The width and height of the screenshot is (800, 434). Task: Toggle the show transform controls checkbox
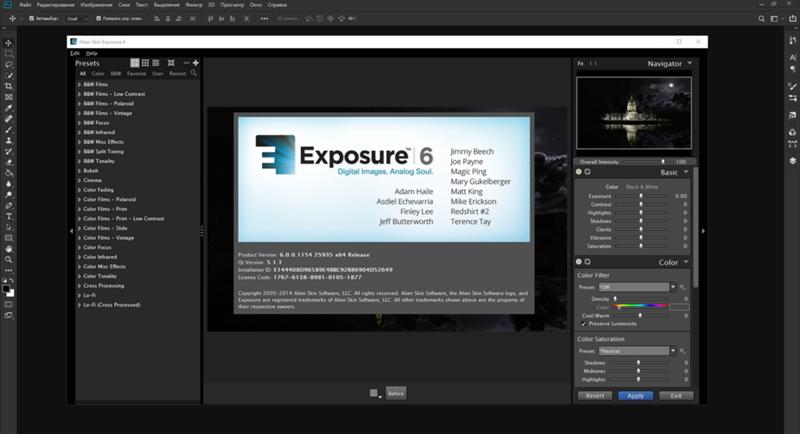click(98, 18)
